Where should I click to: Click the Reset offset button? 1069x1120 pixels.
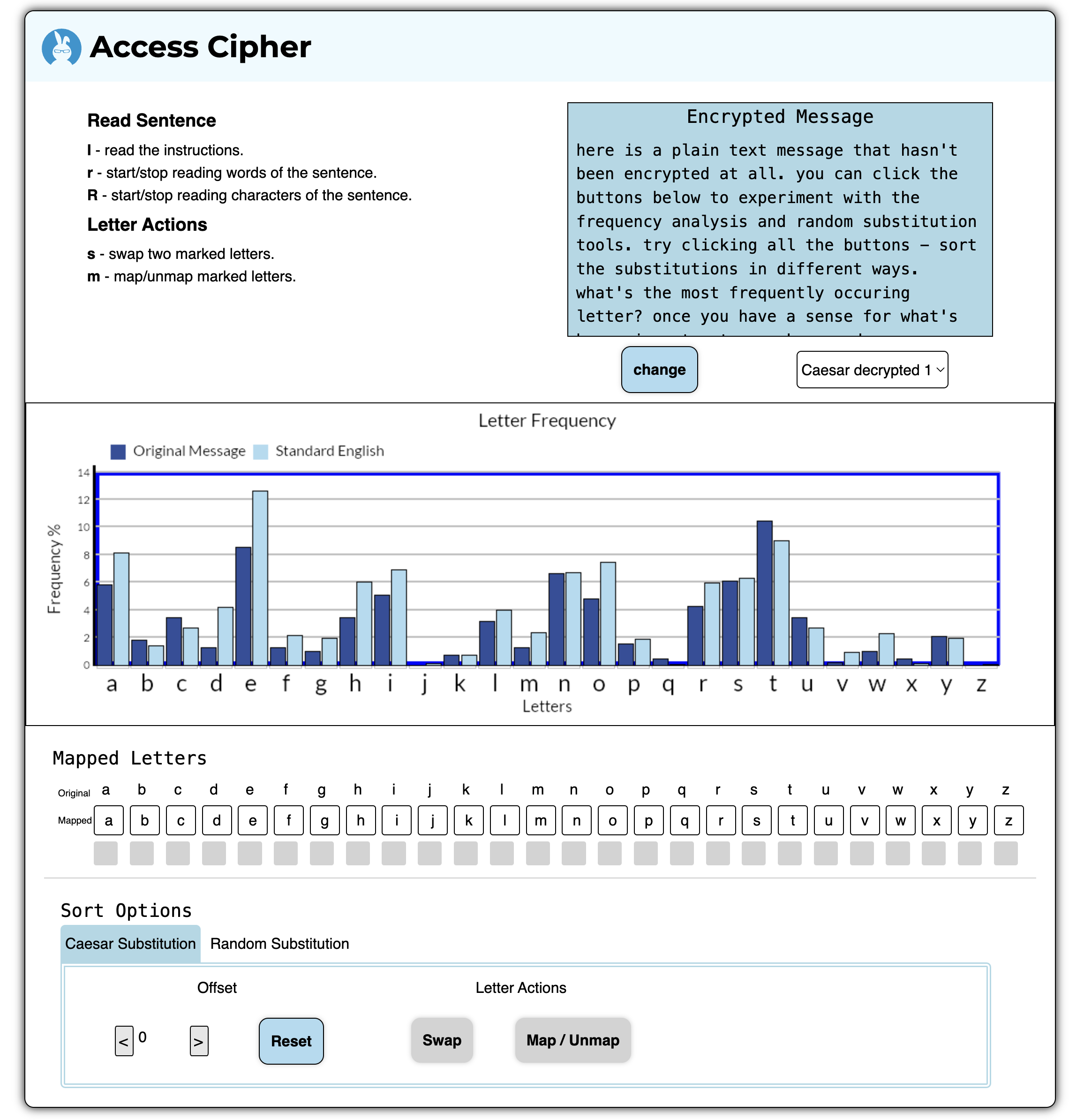point(291,1041)
